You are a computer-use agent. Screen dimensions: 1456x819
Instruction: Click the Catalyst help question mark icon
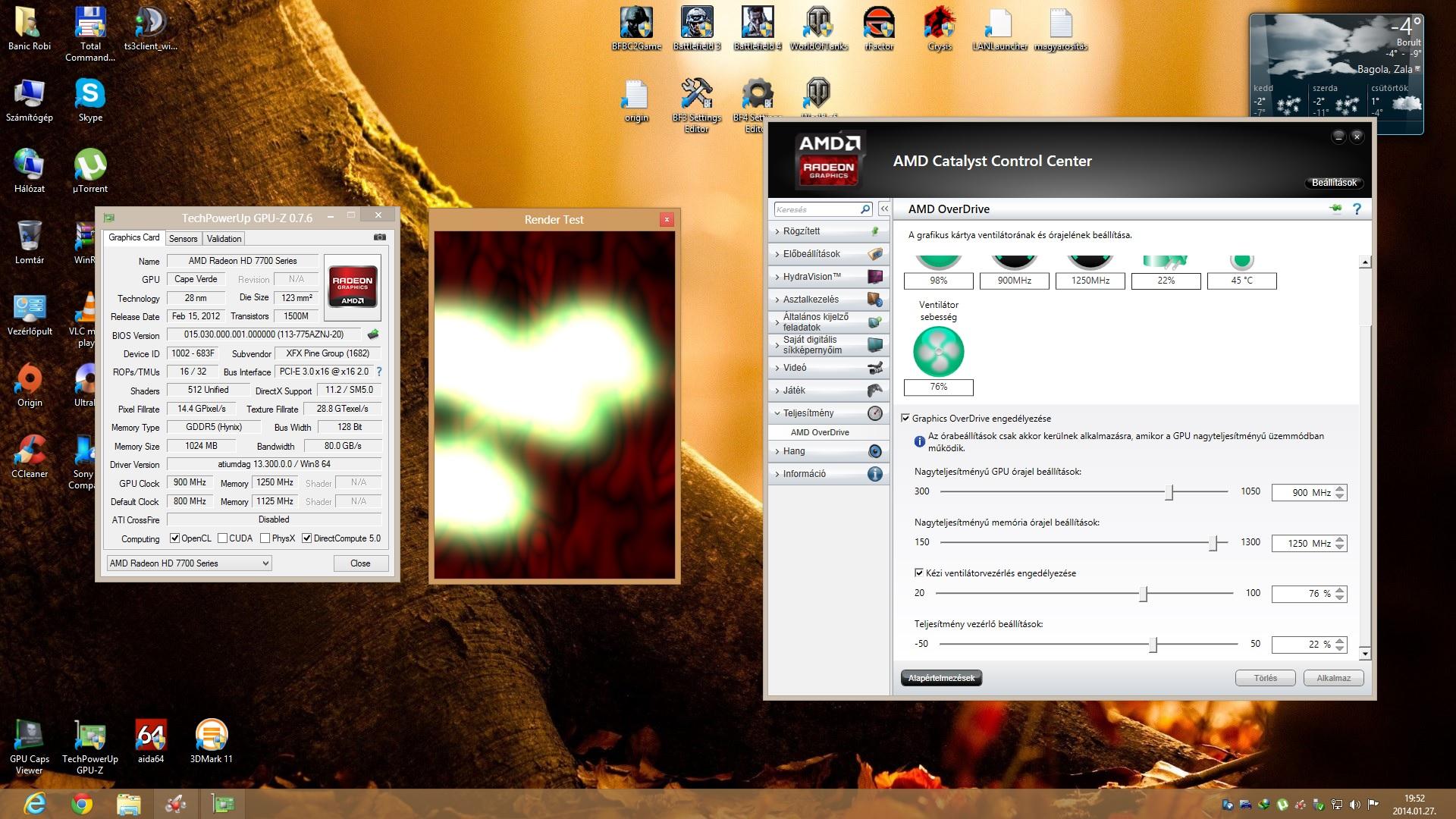(x=1357, y=209)
